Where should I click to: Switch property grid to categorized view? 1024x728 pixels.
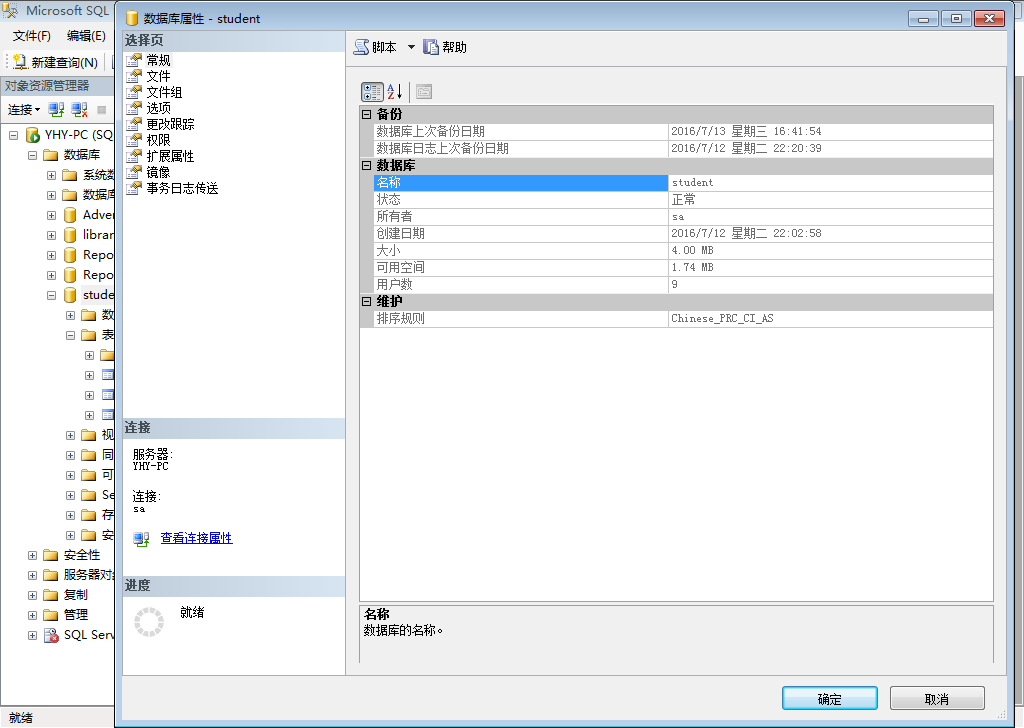(x=372, y=92)
